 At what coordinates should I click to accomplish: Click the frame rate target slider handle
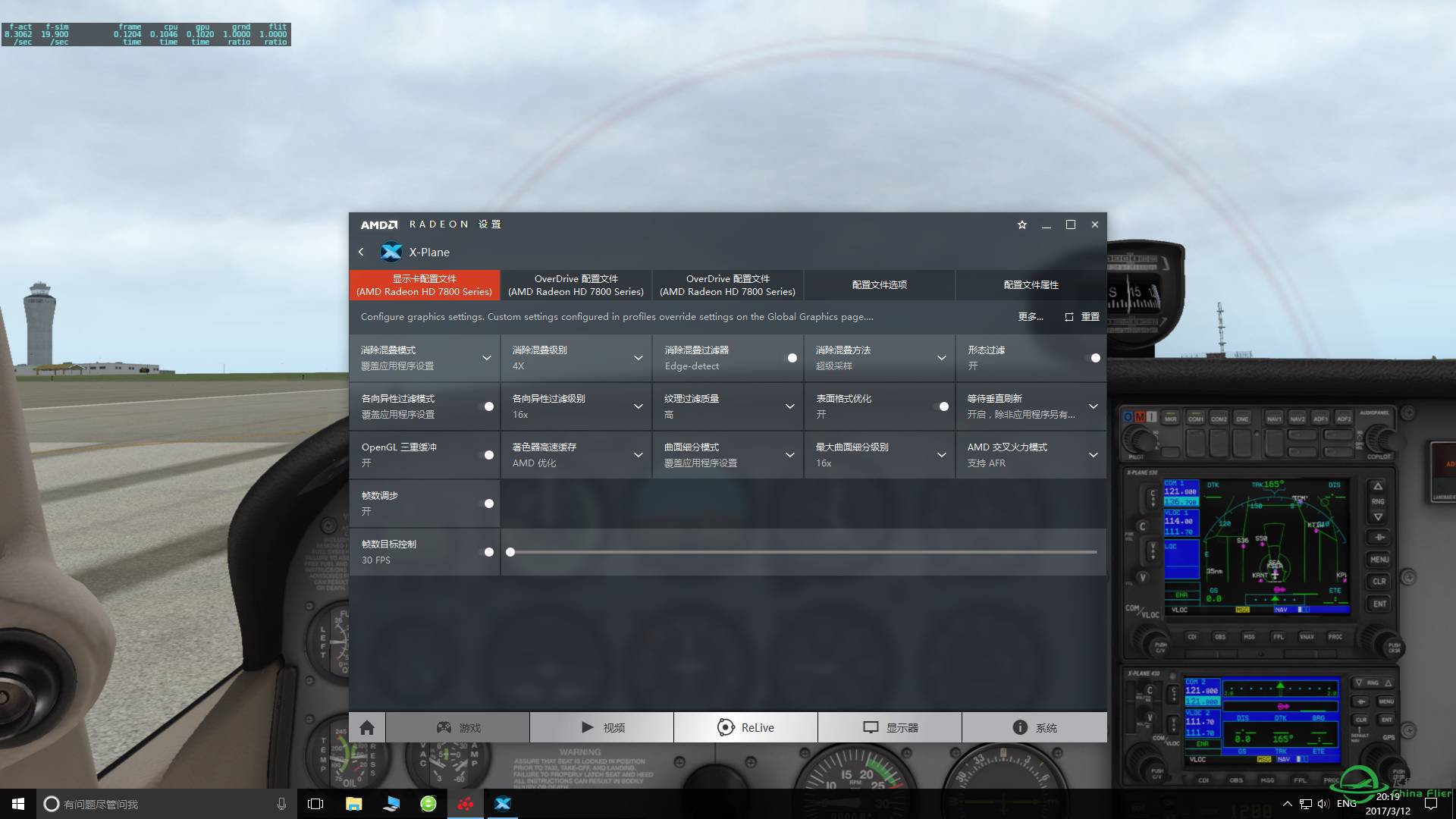[x=510, y=552]
